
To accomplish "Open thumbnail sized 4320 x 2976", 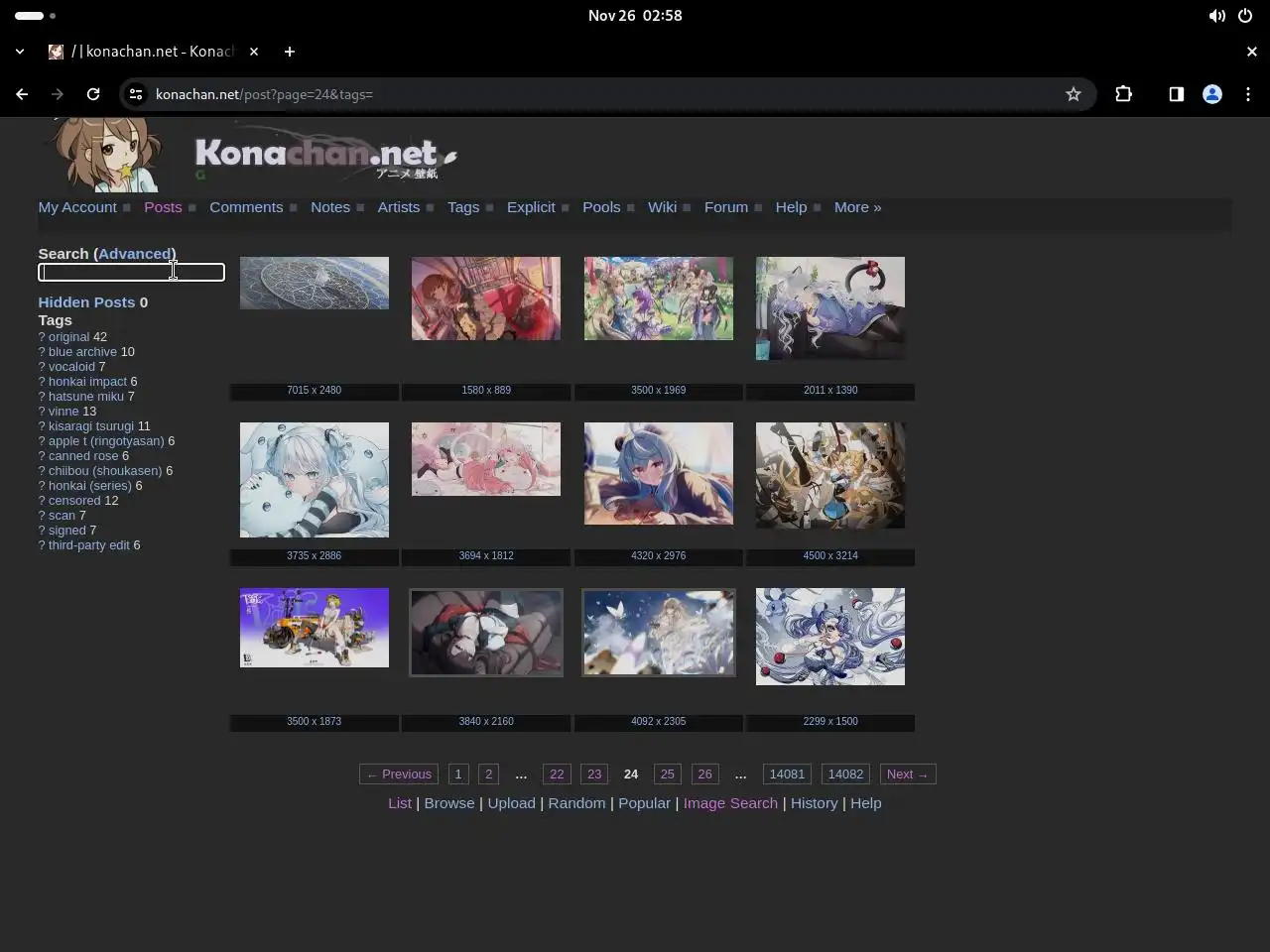I will [x=659, y=474].
